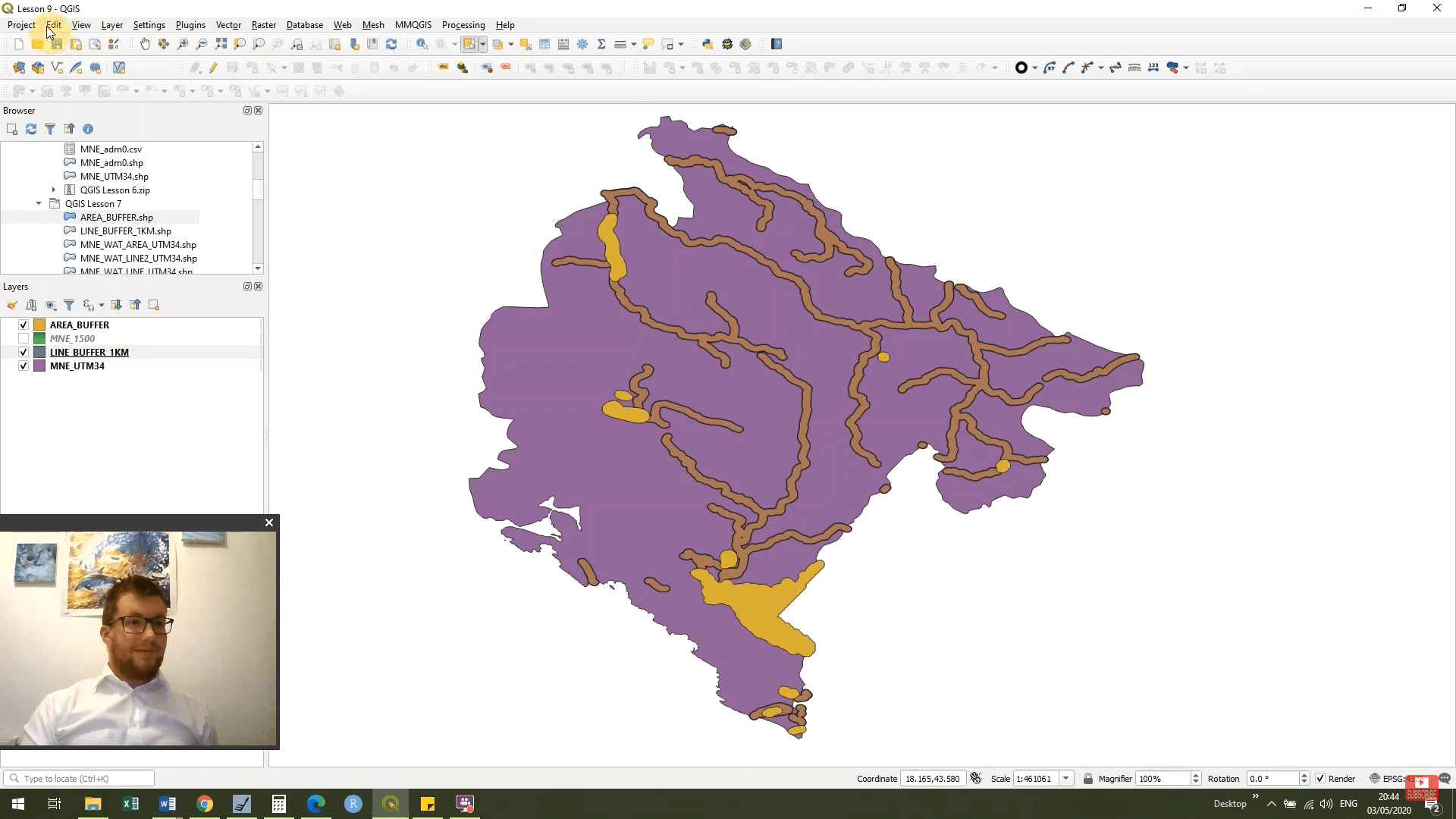Hide the AREA_BUFFER layer
The height and width of the screenshot is (819, 1456).
pos(24,325)
